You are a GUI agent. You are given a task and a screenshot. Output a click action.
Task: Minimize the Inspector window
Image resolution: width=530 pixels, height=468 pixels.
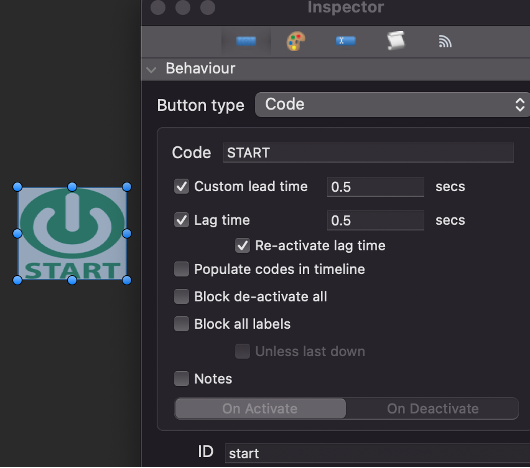click(x=183, y=7)
